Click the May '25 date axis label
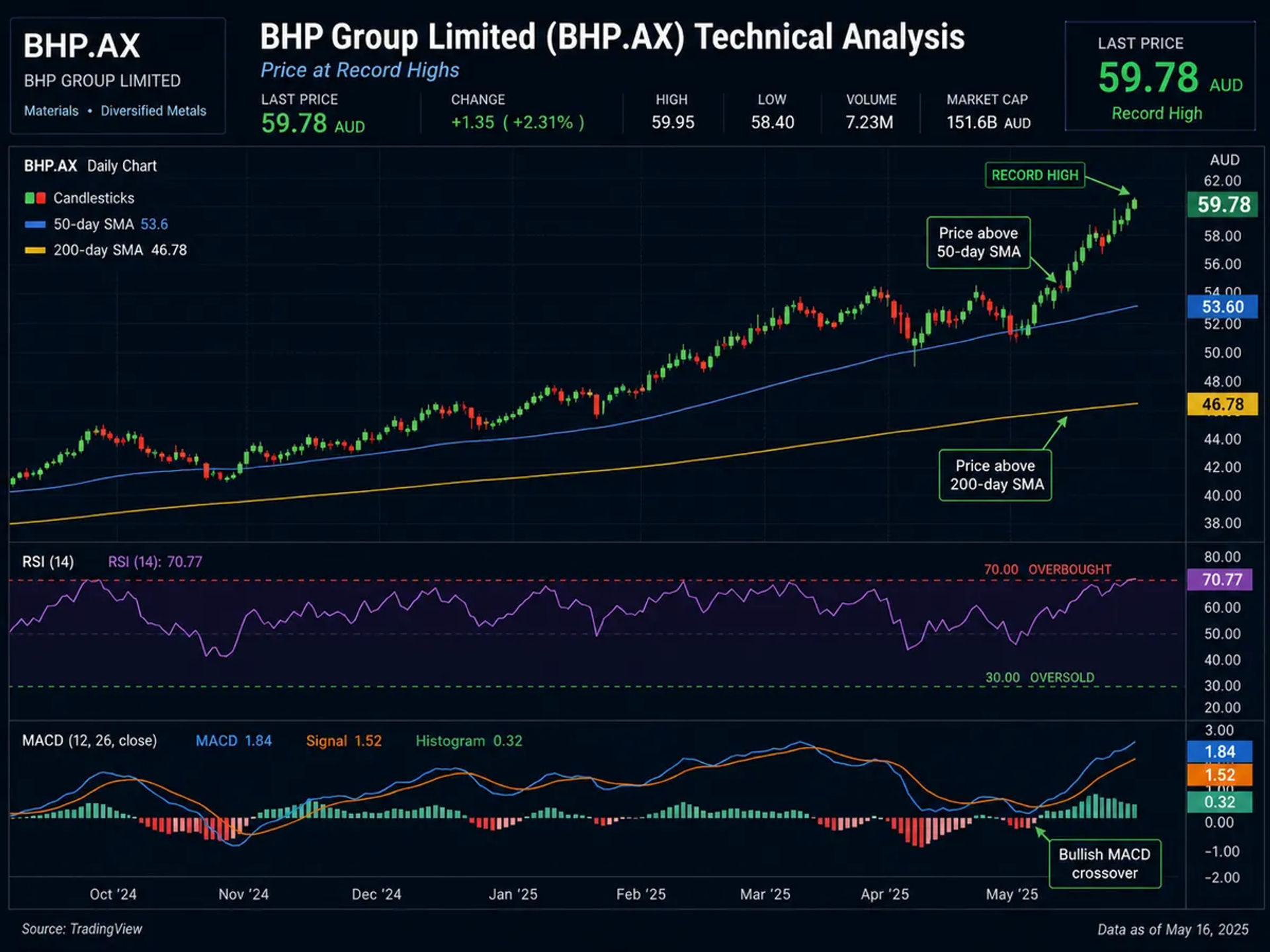Viewport: 1270px width, 952px height. pos(1012,894)
